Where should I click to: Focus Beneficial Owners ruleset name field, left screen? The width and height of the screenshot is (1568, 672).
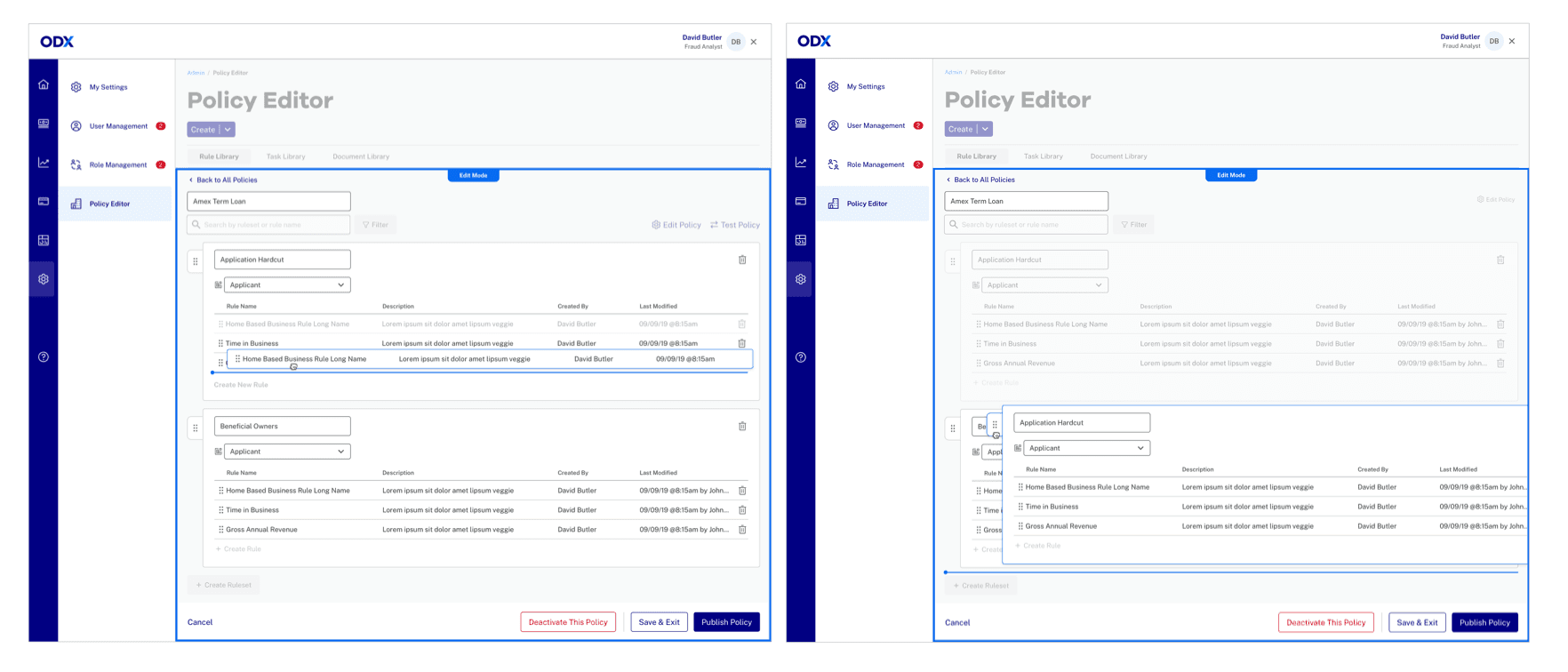pos(282,426)
